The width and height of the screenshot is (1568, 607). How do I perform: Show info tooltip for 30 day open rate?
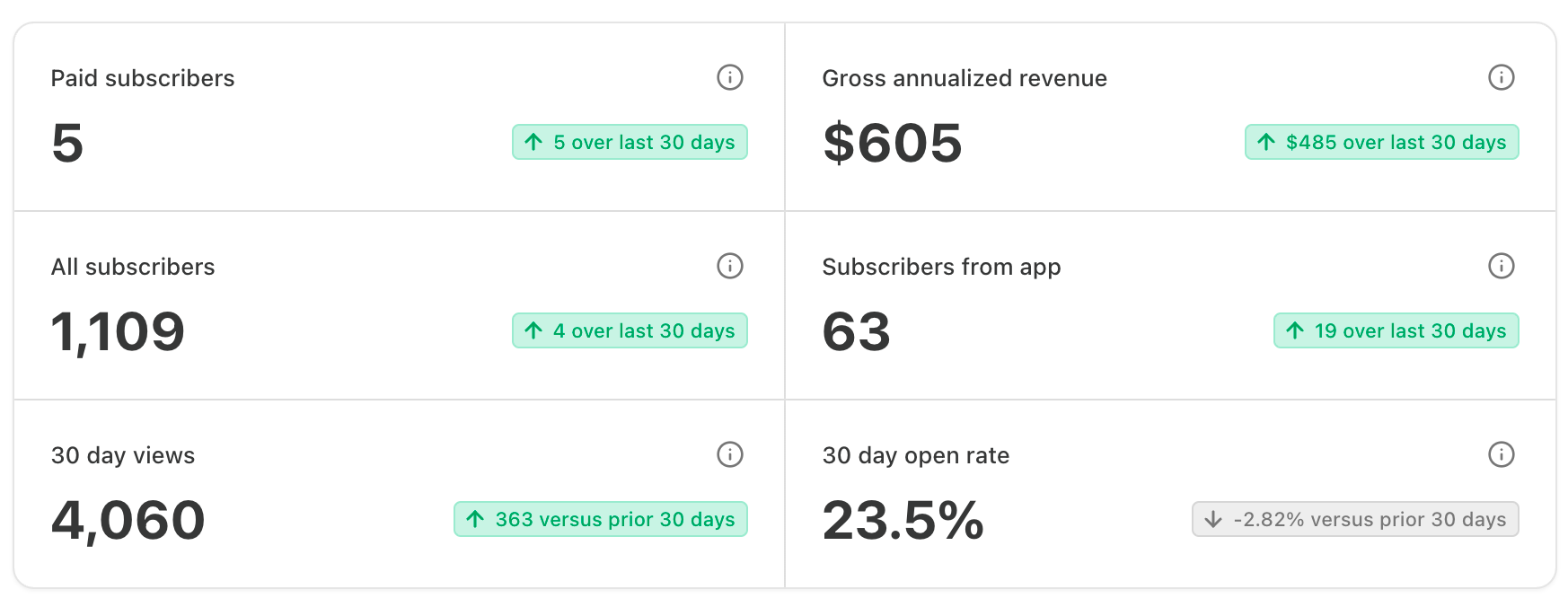[1502, 454]
